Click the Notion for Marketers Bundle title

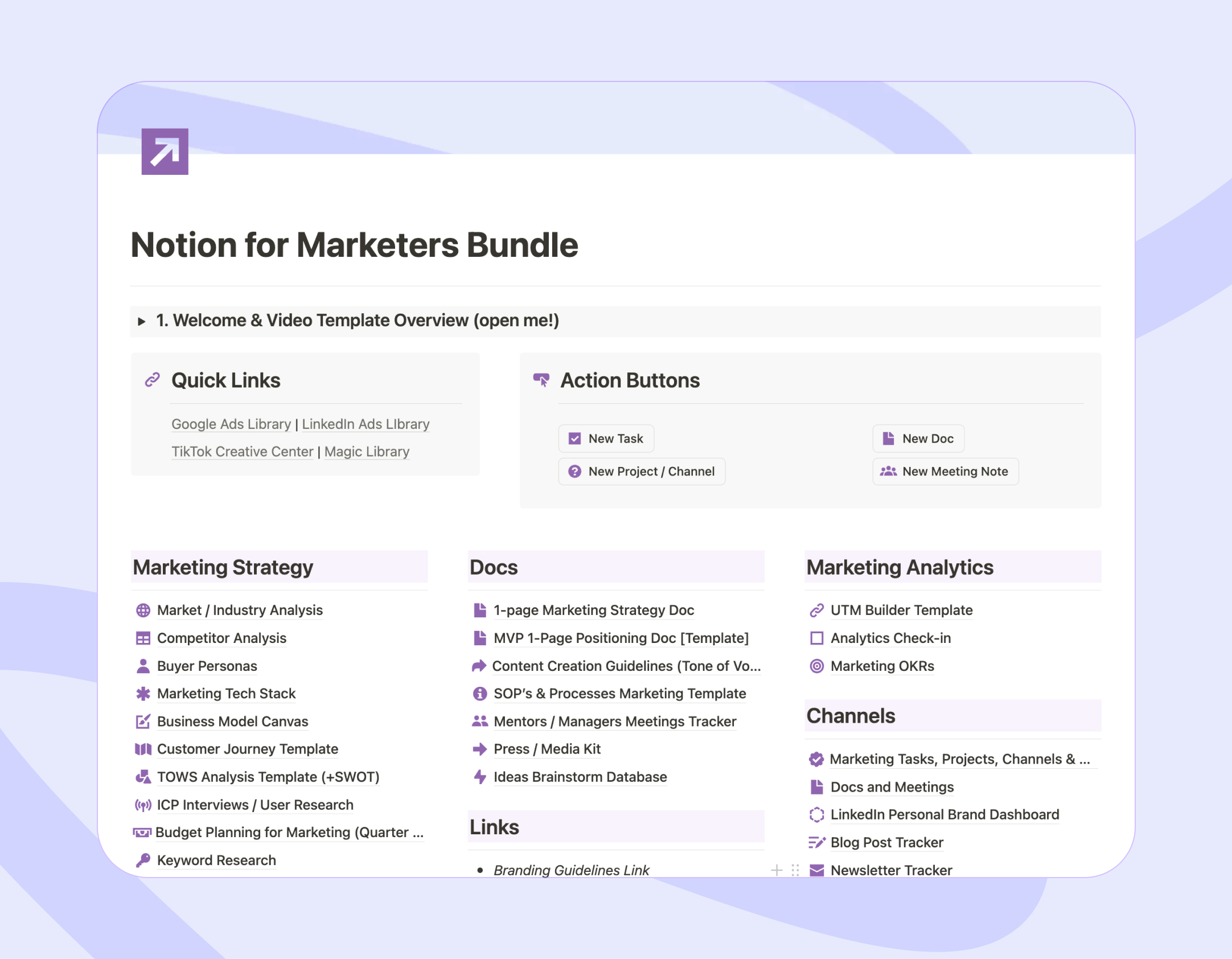354,245
